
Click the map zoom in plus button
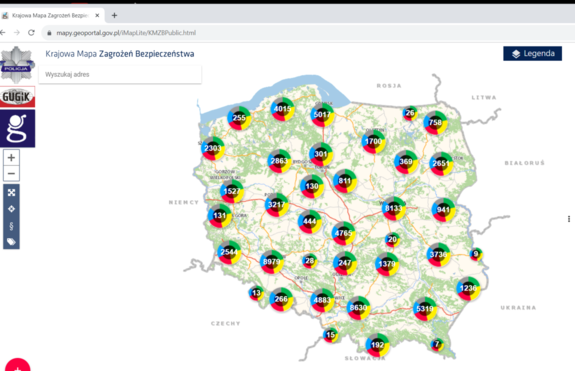tap(11, 158)
